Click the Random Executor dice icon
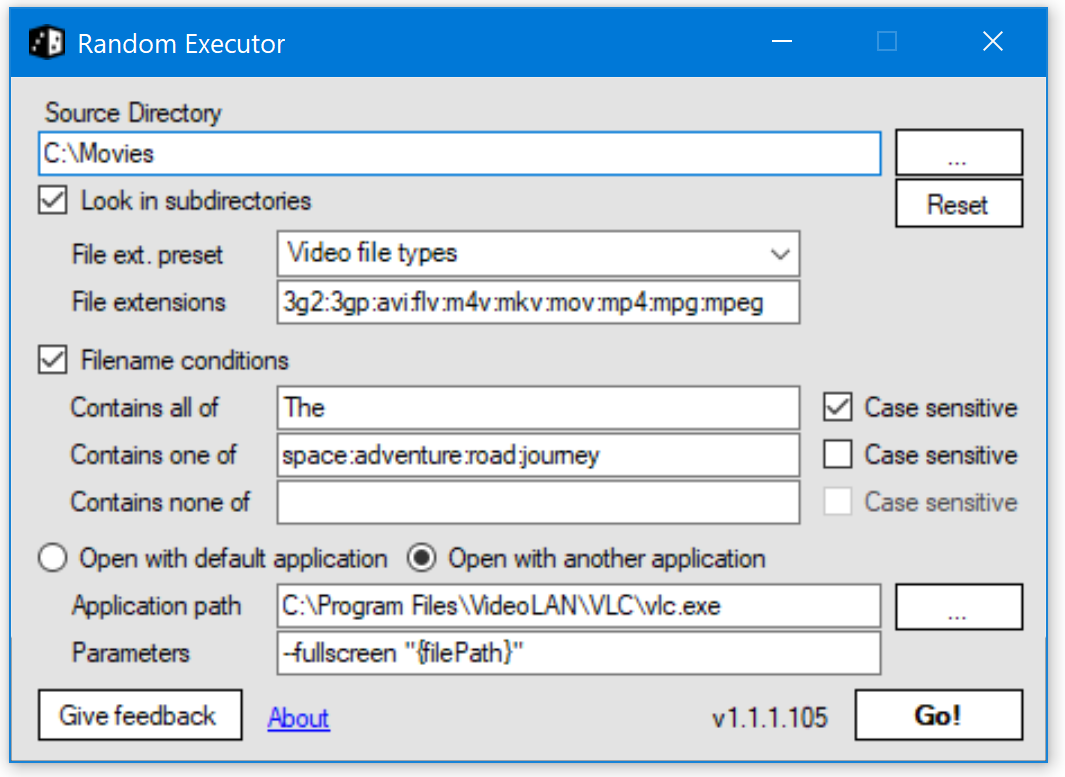1065x777 pixels. (48, 43)
